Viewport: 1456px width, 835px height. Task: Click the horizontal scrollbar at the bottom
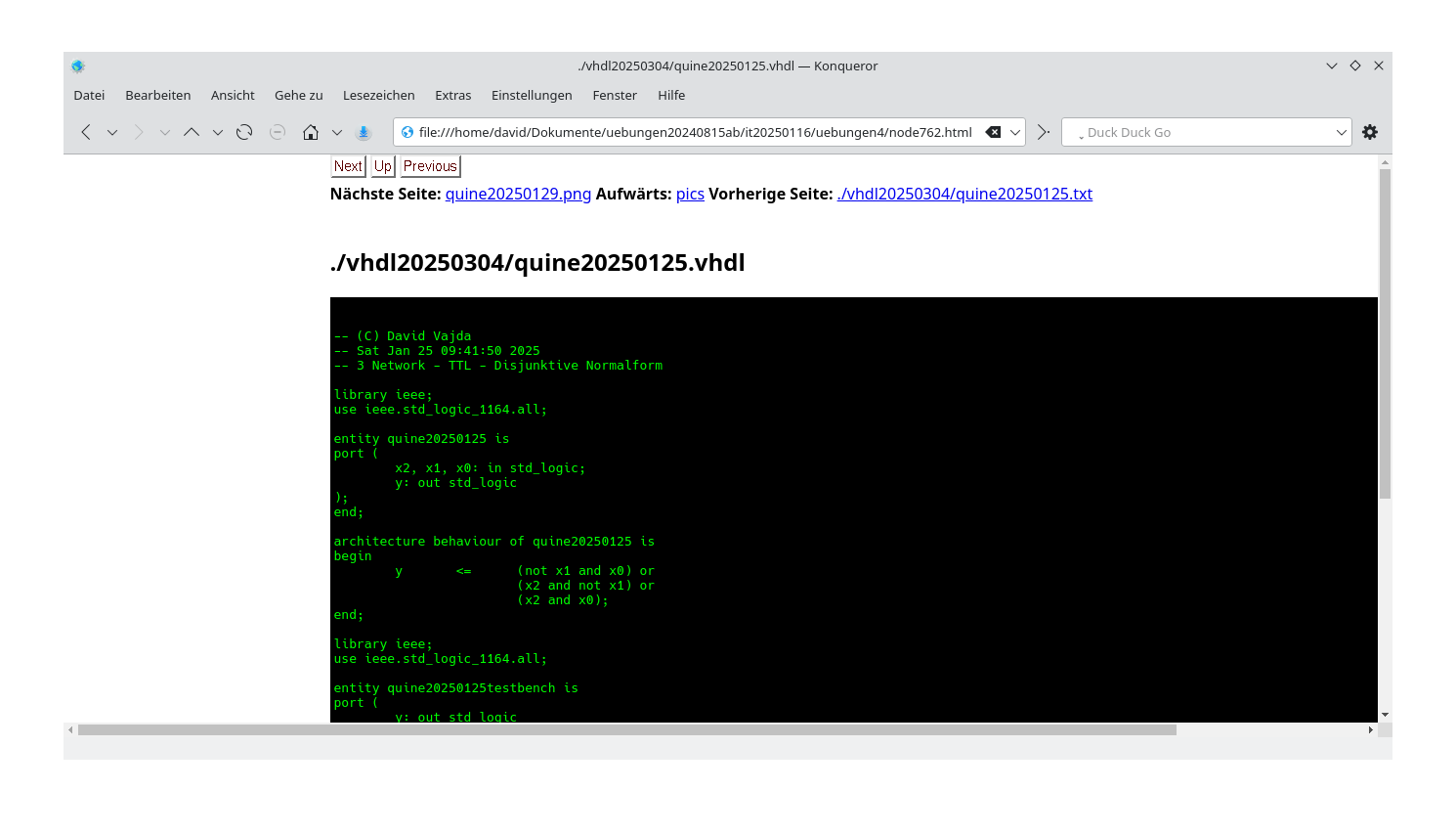[625, 728]
